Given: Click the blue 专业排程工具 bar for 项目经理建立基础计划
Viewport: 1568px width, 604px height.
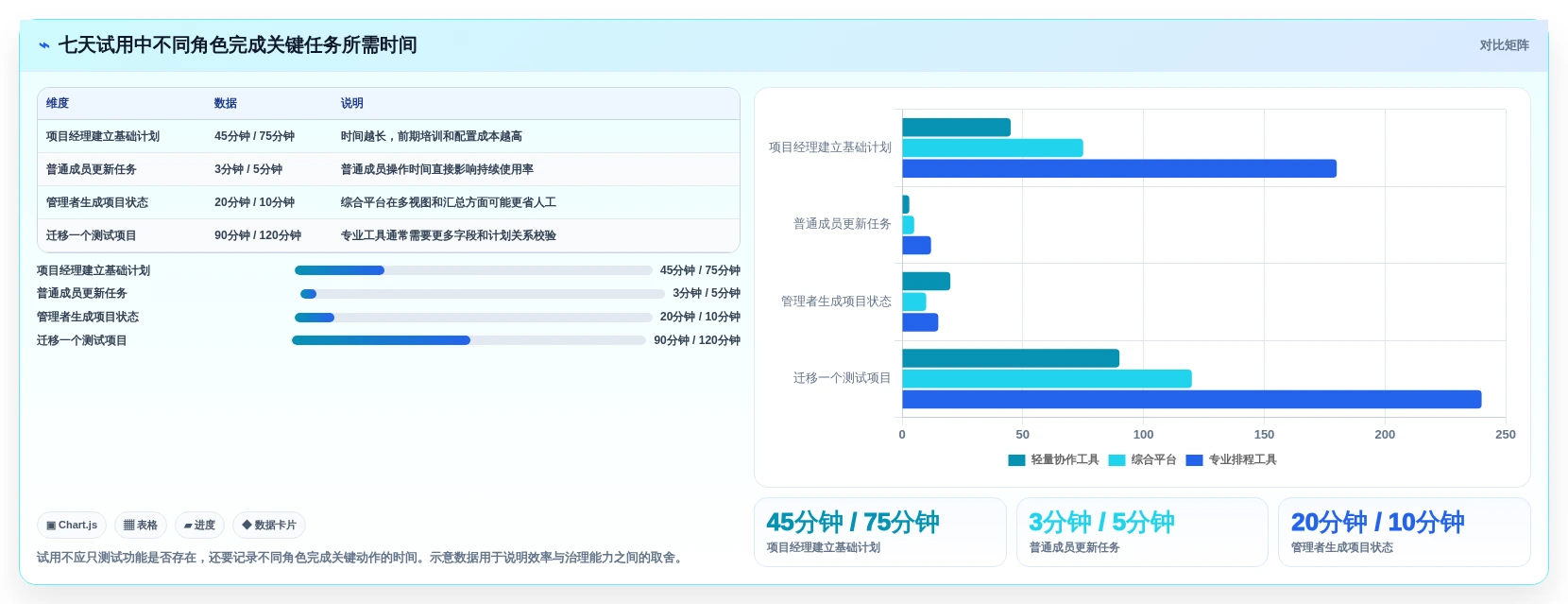Looking at the screenshot, I should (1119, 168).
